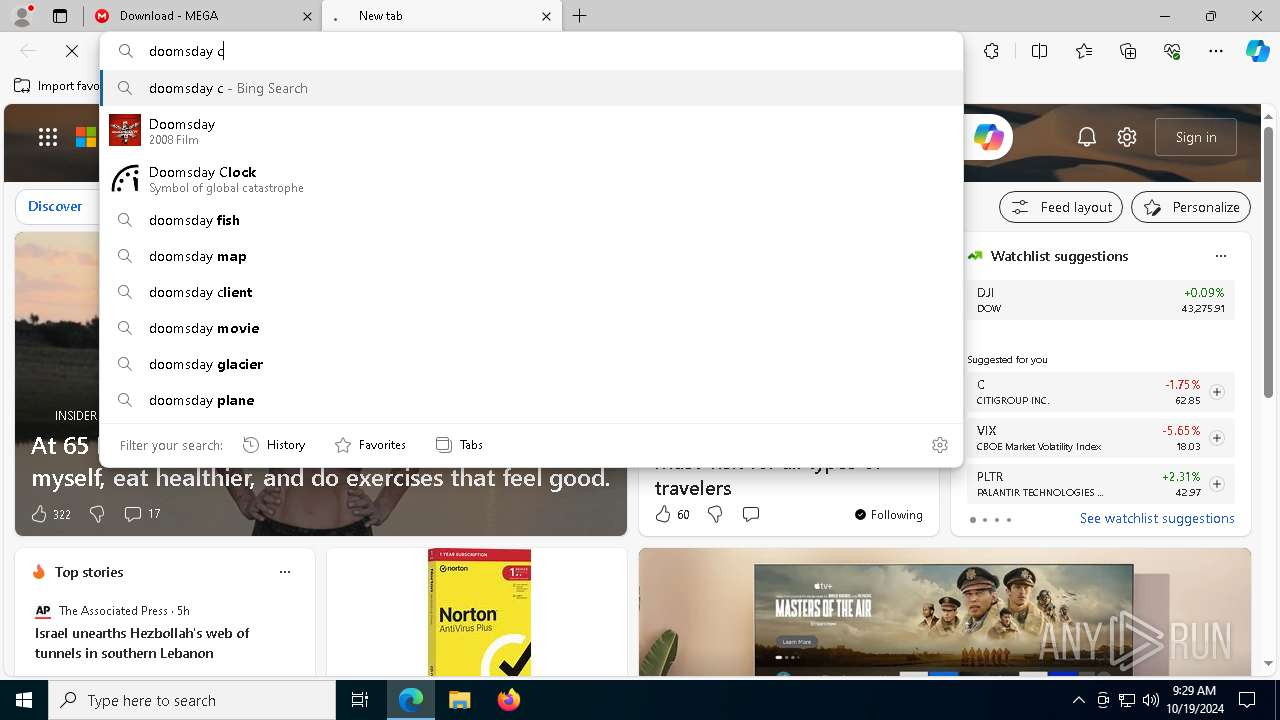Select the 'doomsday client' suggestion
The height and width of the screenshot is (720, 1280).
[x=531, y=292]
